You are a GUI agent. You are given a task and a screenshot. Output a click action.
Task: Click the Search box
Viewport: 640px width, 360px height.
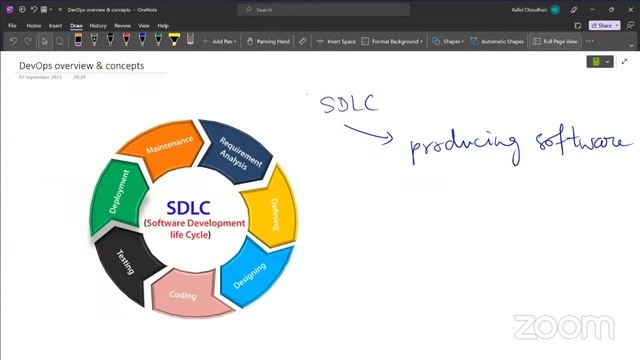pos(323,10)
